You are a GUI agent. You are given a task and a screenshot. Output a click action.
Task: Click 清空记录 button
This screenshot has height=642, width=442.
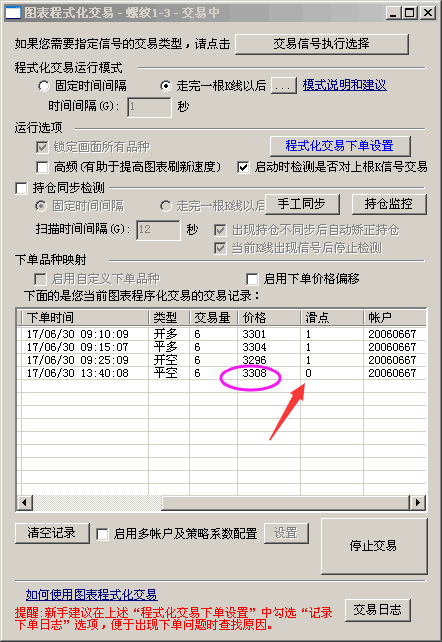pyautogui.click(x=52, y=533)
